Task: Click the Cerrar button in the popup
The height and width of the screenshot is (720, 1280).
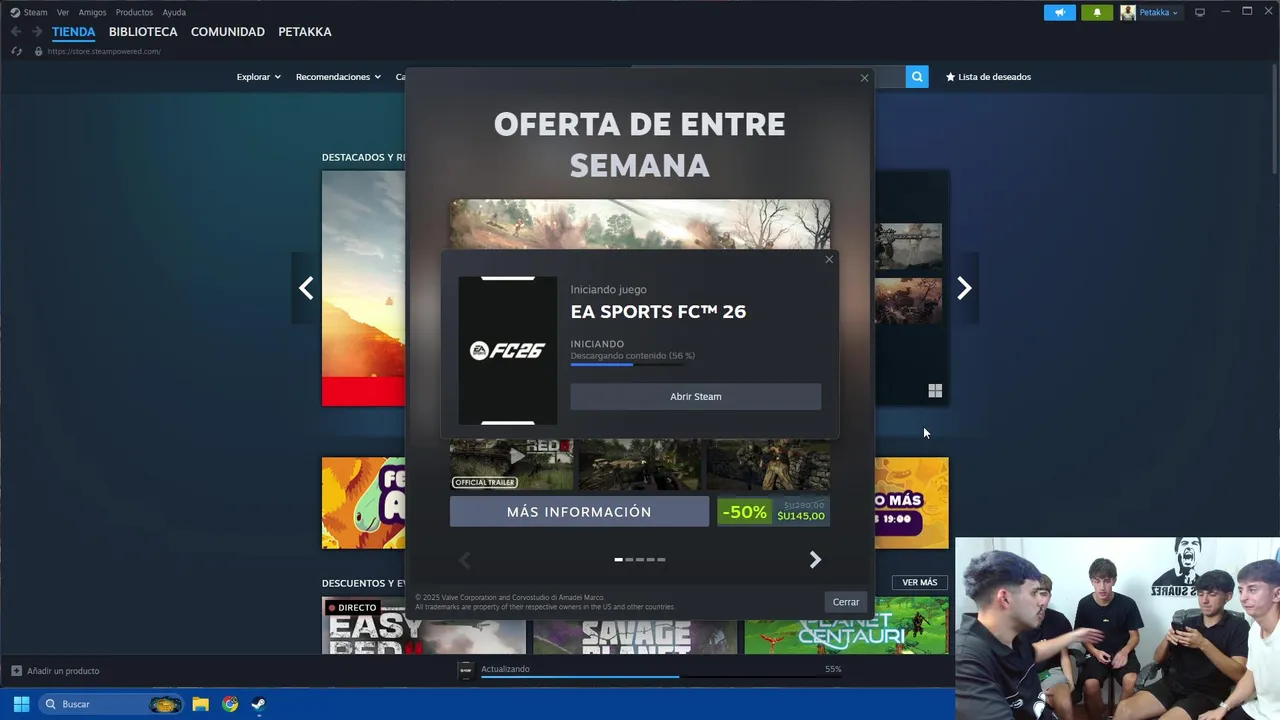Action: pos(846,602)
